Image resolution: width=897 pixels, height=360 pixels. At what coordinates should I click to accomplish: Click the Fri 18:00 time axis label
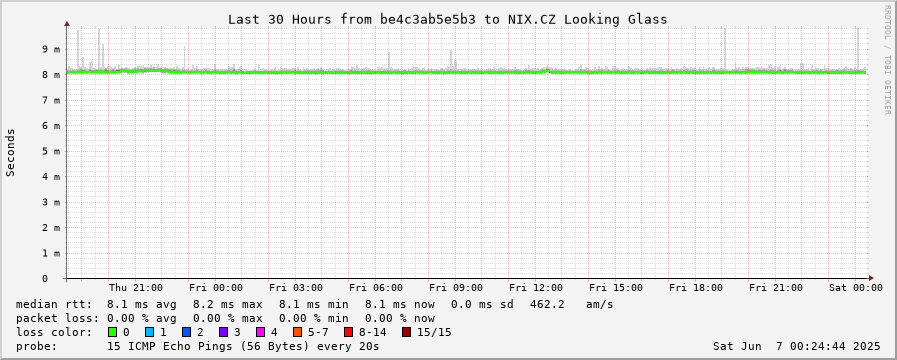tap(696, 288)
